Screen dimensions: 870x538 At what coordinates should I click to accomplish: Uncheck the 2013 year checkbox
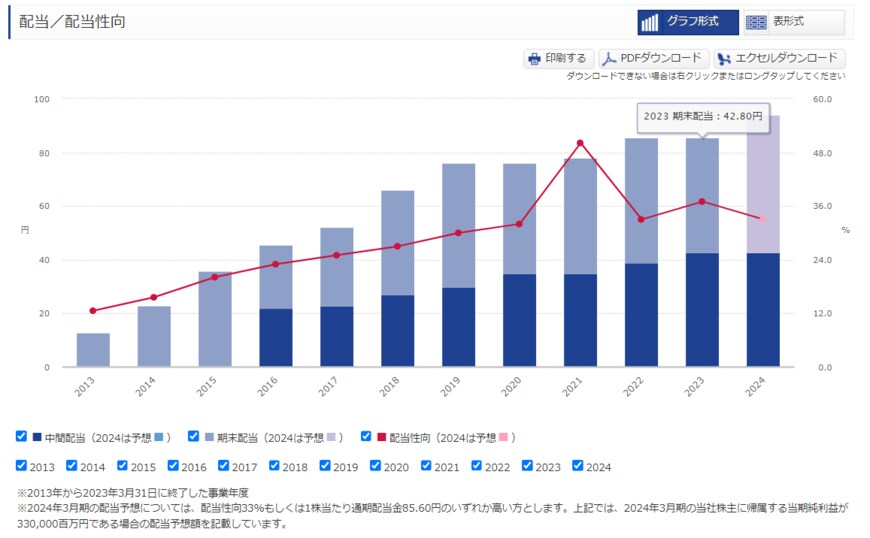(x=22, y=466)
